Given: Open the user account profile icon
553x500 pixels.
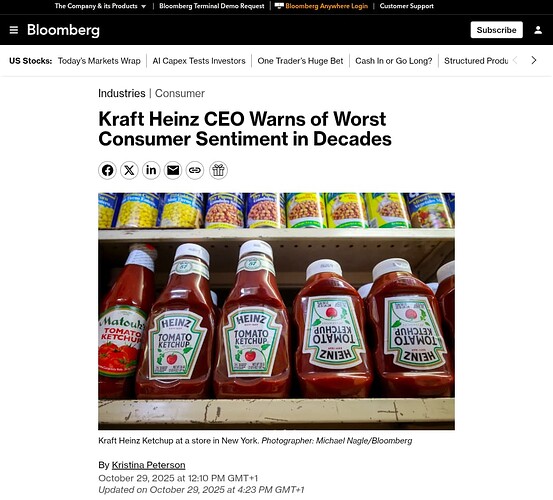Looking at the screenshot, I should 538,30.
